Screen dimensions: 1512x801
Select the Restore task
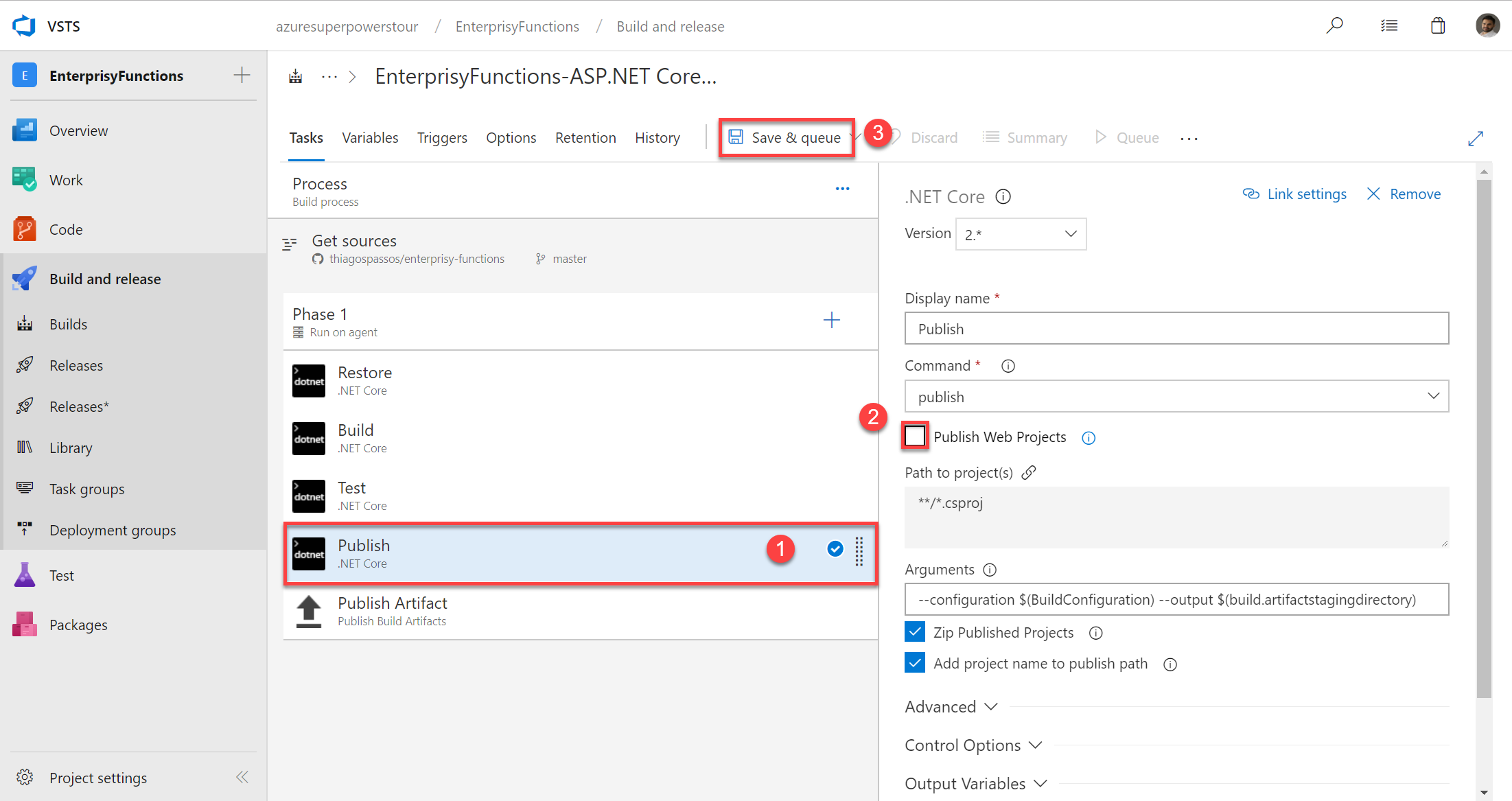pyautogui.click(x=581, y=380)
